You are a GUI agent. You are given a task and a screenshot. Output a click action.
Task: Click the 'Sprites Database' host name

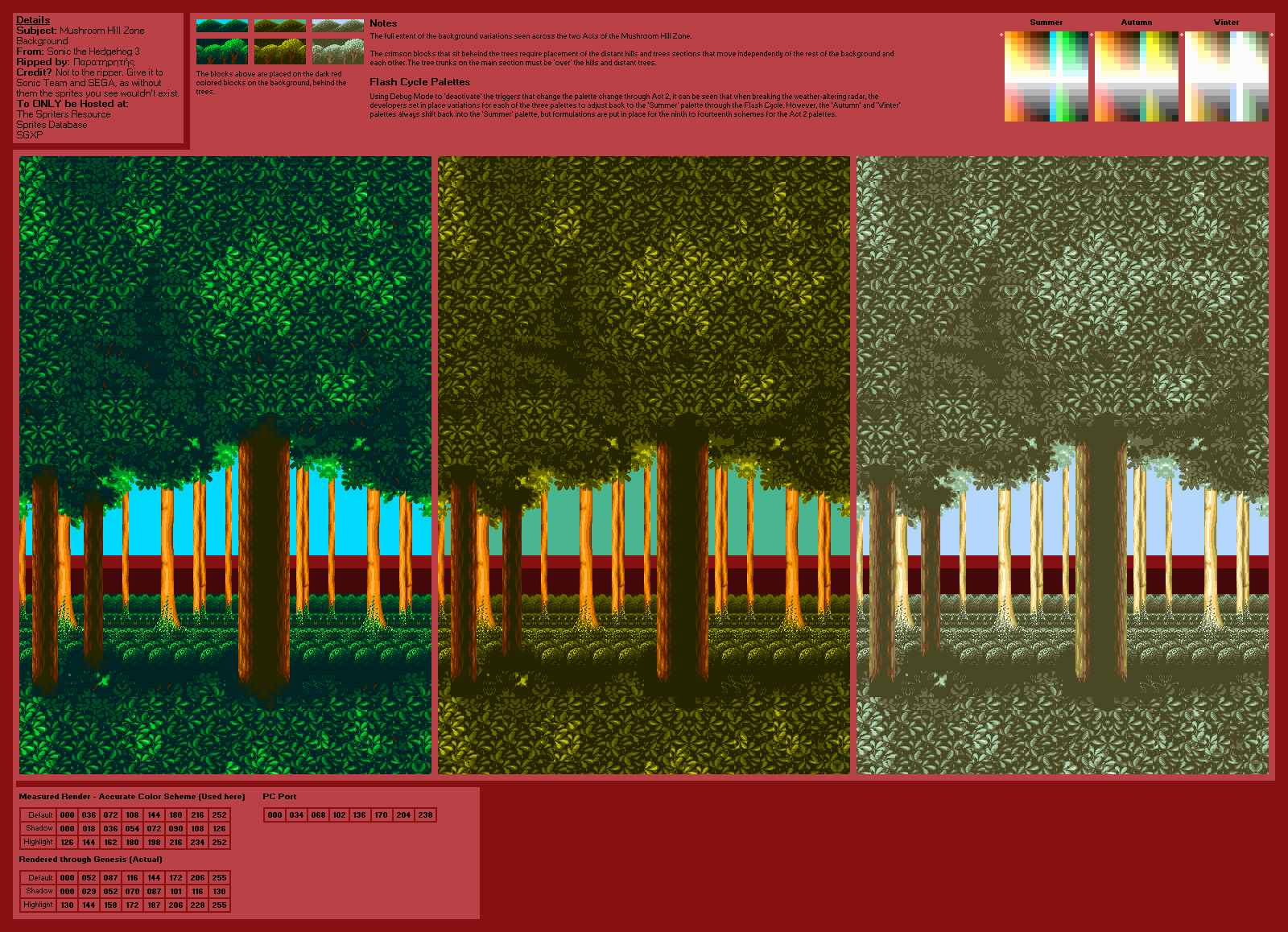pos(52,125)
